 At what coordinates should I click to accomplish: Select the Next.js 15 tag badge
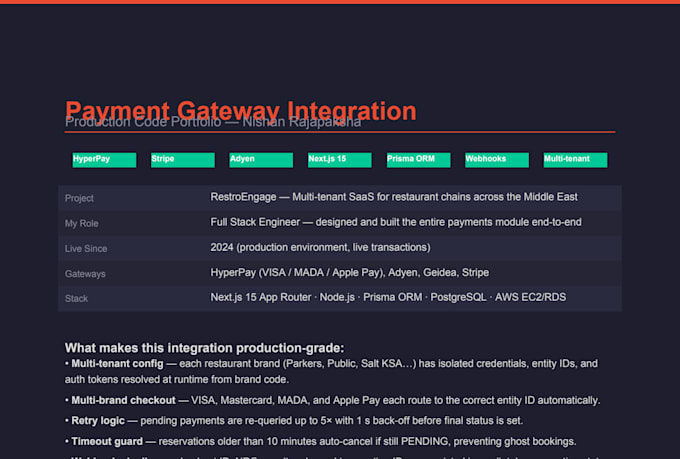coord(340,160)
